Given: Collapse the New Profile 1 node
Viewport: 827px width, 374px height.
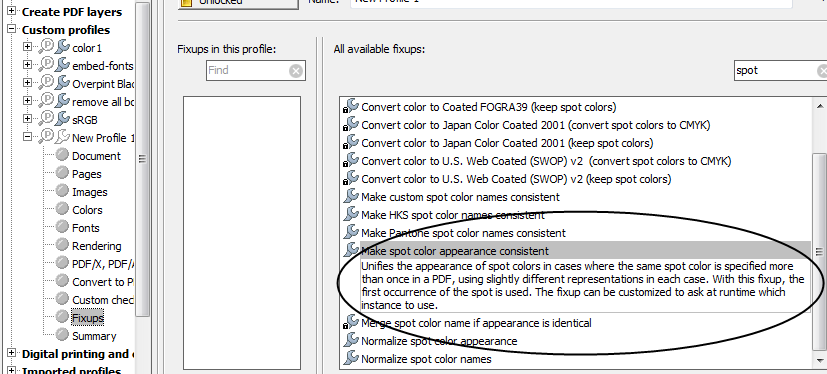Looking at the screenshot, I should (27, 137).
